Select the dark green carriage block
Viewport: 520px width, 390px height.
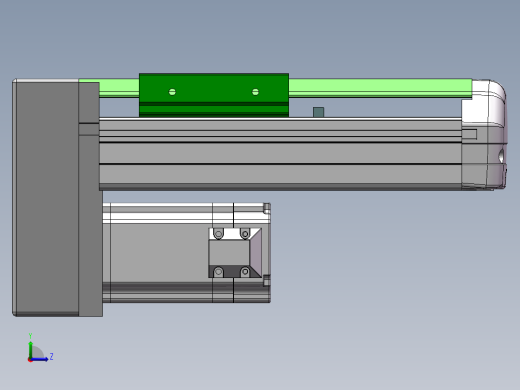click(214, 95)
